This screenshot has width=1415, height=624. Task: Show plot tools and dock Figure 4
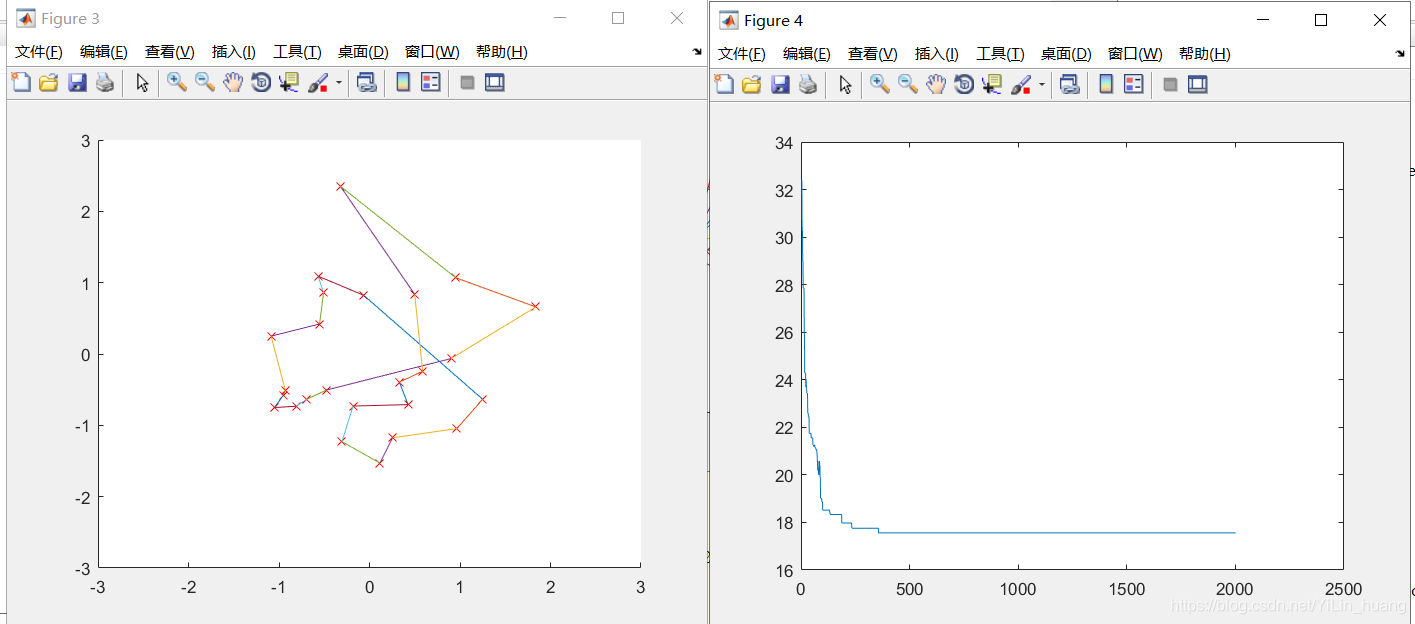pyautogui.click(x=1198, y=85)
